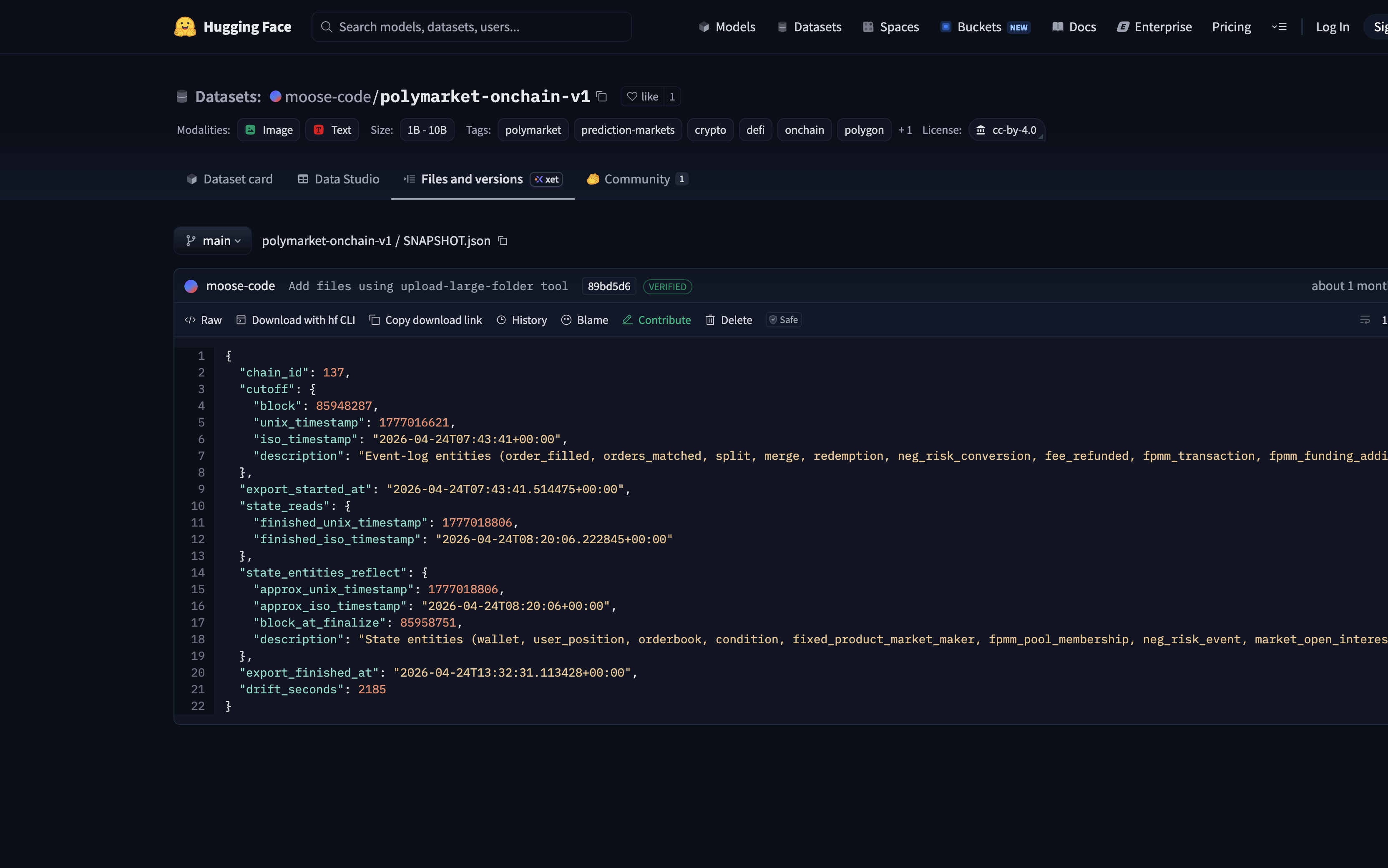Click Copy download link
The height and width of the screenshot is (868, 1388).
pyautogui.click(x=425, y=320)
